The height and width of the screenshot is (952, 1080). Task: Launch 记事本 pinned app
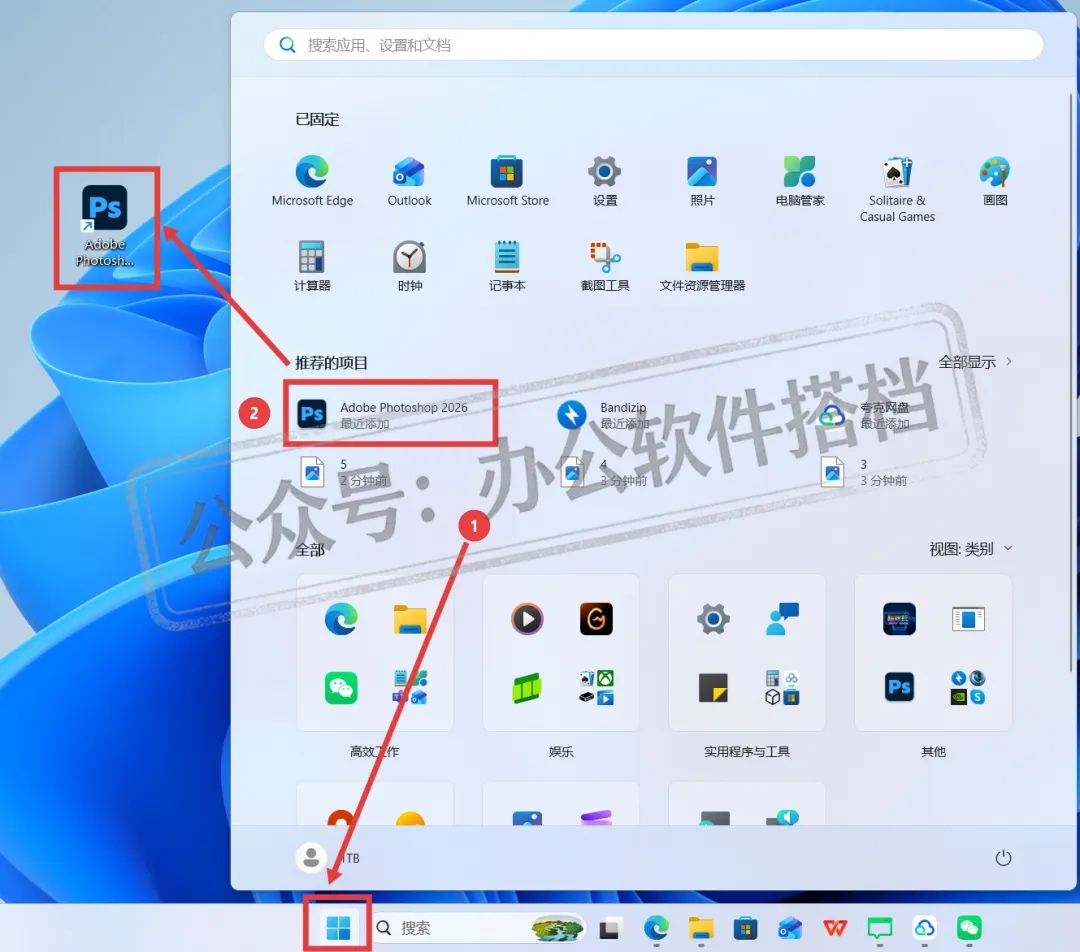pos(508,266)
